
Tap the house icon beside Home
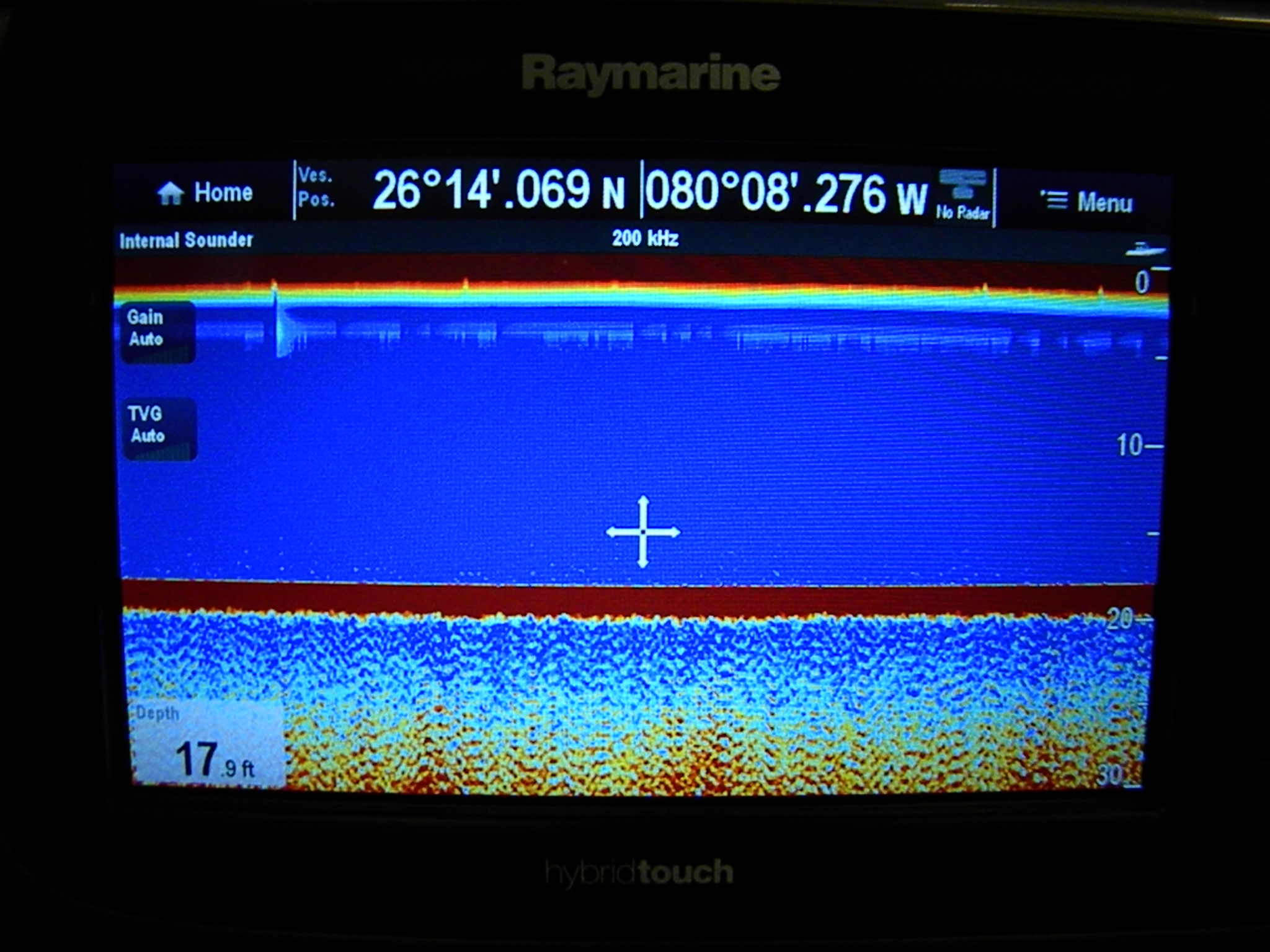pyautogui.click(x=171, y=193)
